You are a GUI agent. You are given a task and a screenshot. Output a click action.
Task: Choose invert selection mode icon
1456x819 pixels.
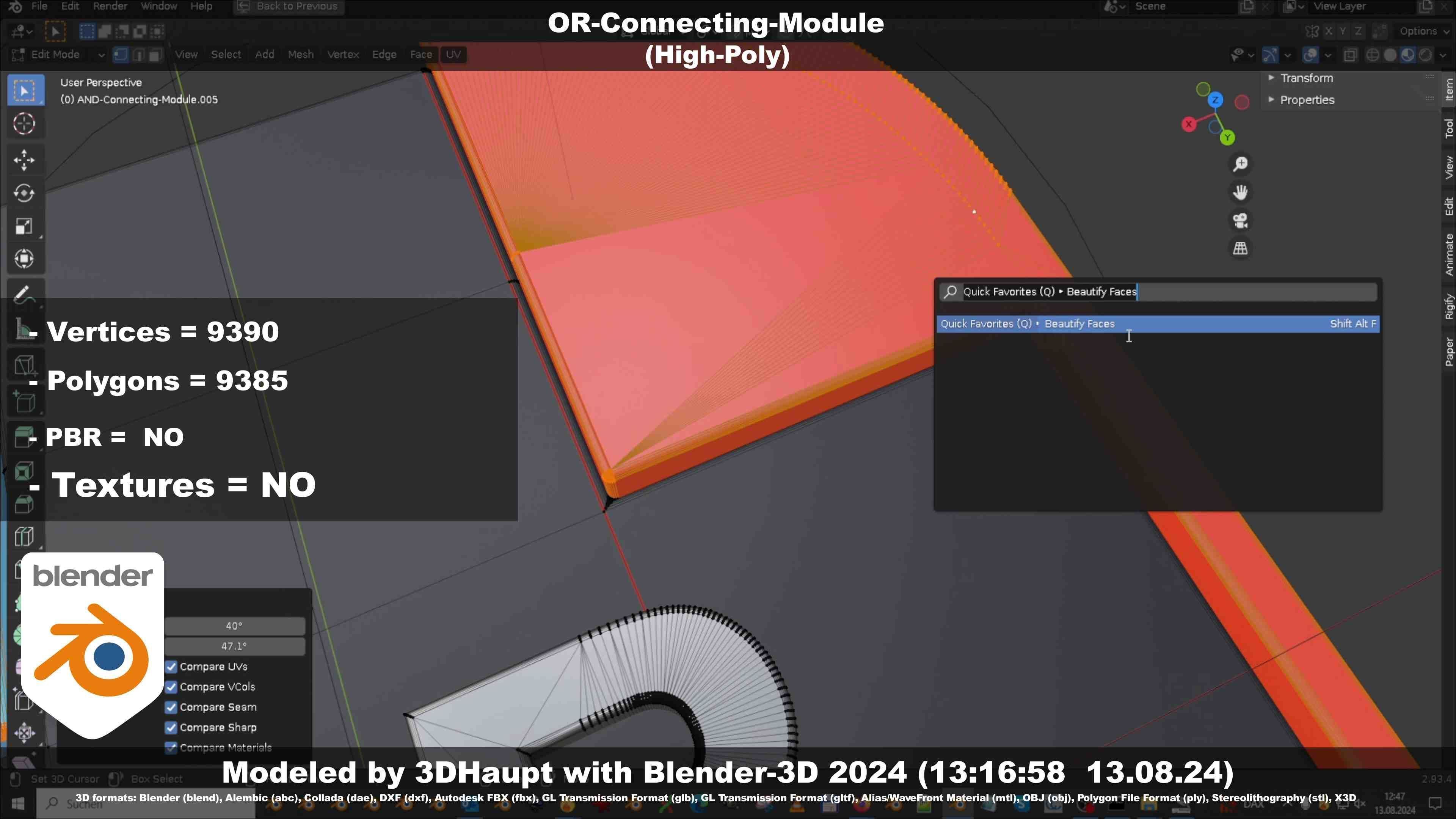[x=140, y=31]
